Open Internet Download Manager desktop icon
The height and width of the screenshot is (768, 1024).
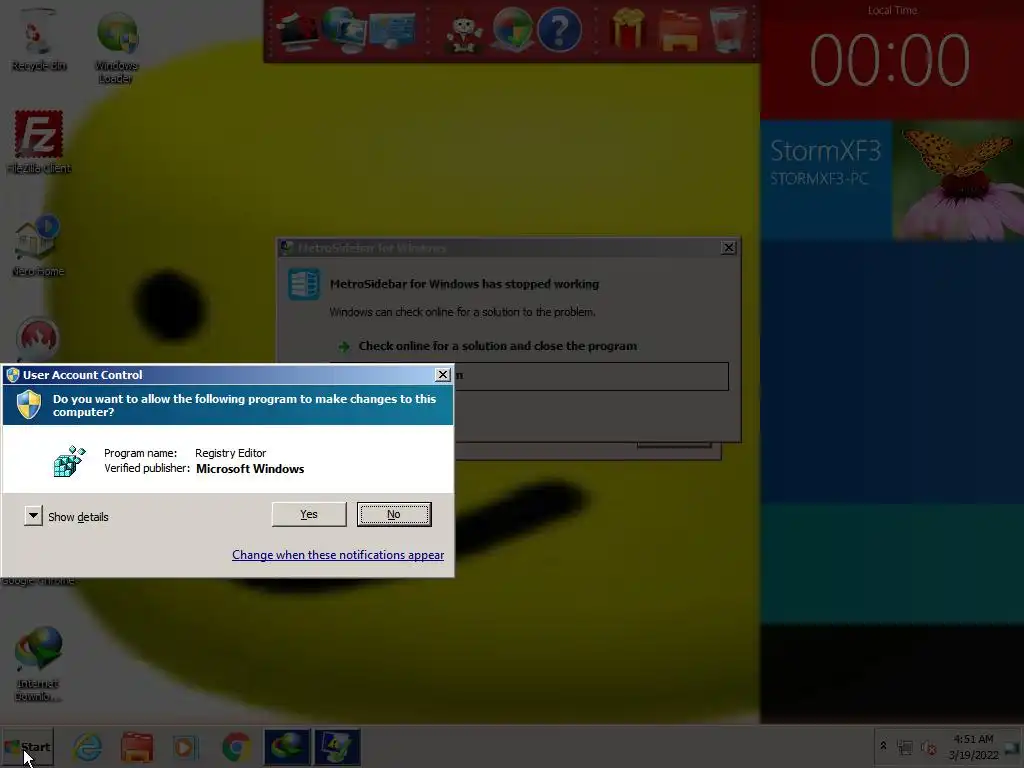pos(38,664)
